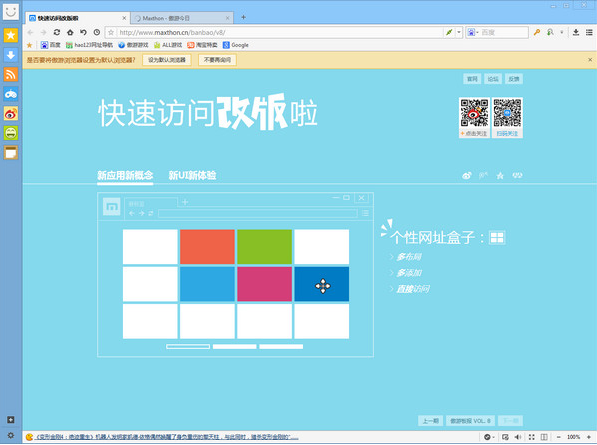
Task: Click the Weibo QR code thumbnail
Action: pos(474,117)
